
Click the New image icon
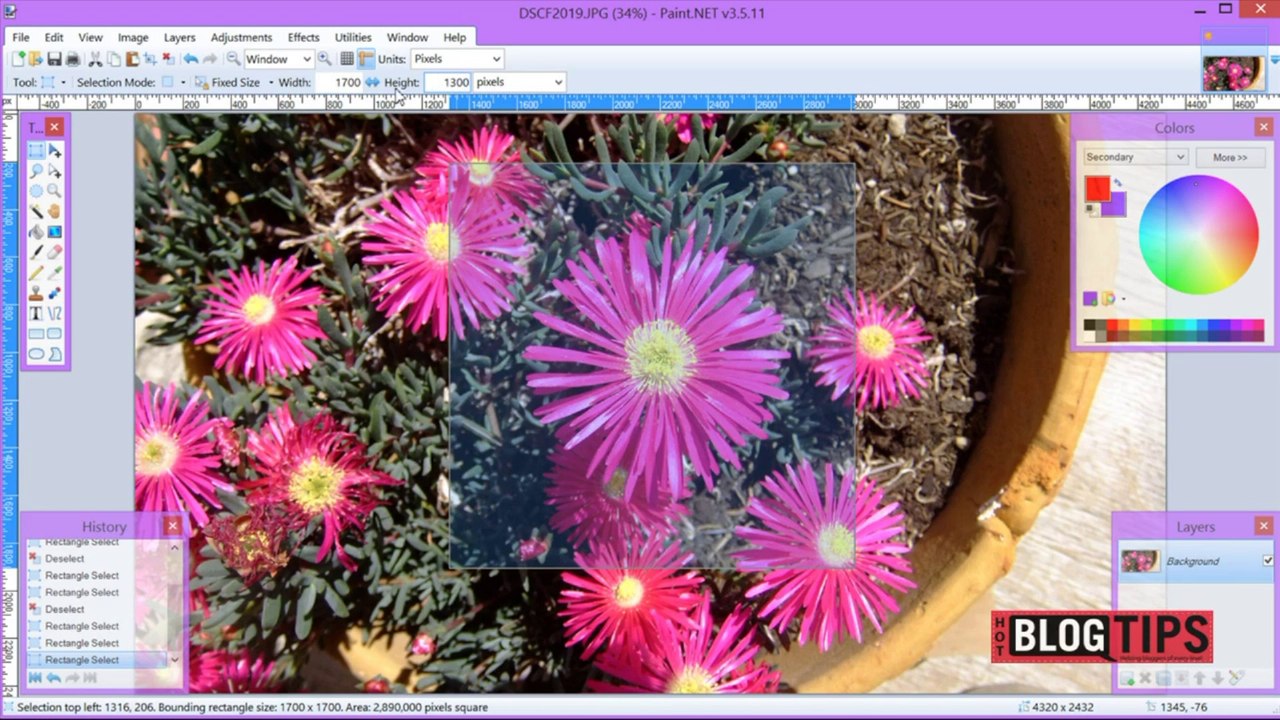pos(18,59)
